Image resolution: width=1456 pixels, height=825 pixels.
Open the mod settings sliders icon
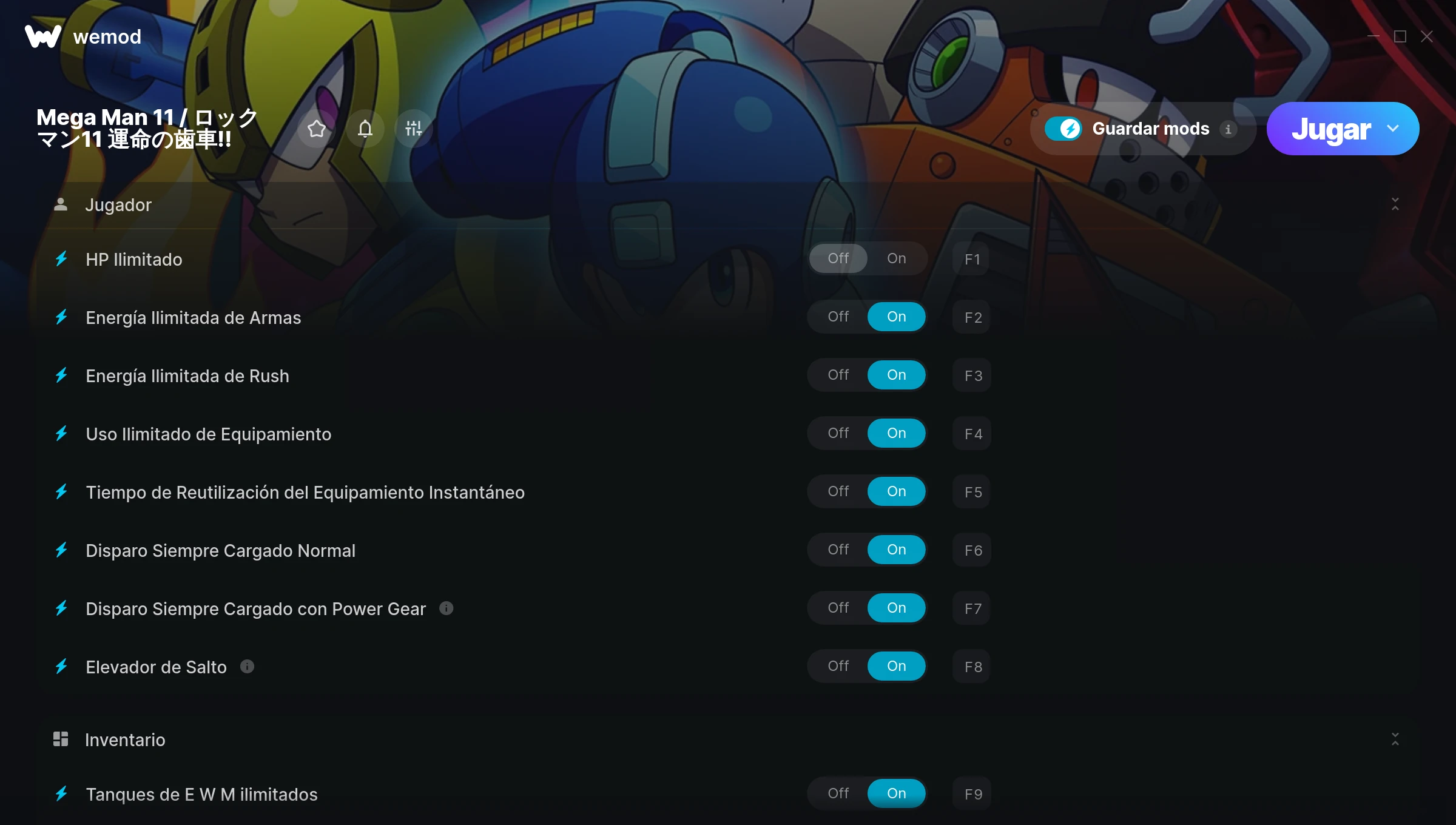tap(414, 129)
